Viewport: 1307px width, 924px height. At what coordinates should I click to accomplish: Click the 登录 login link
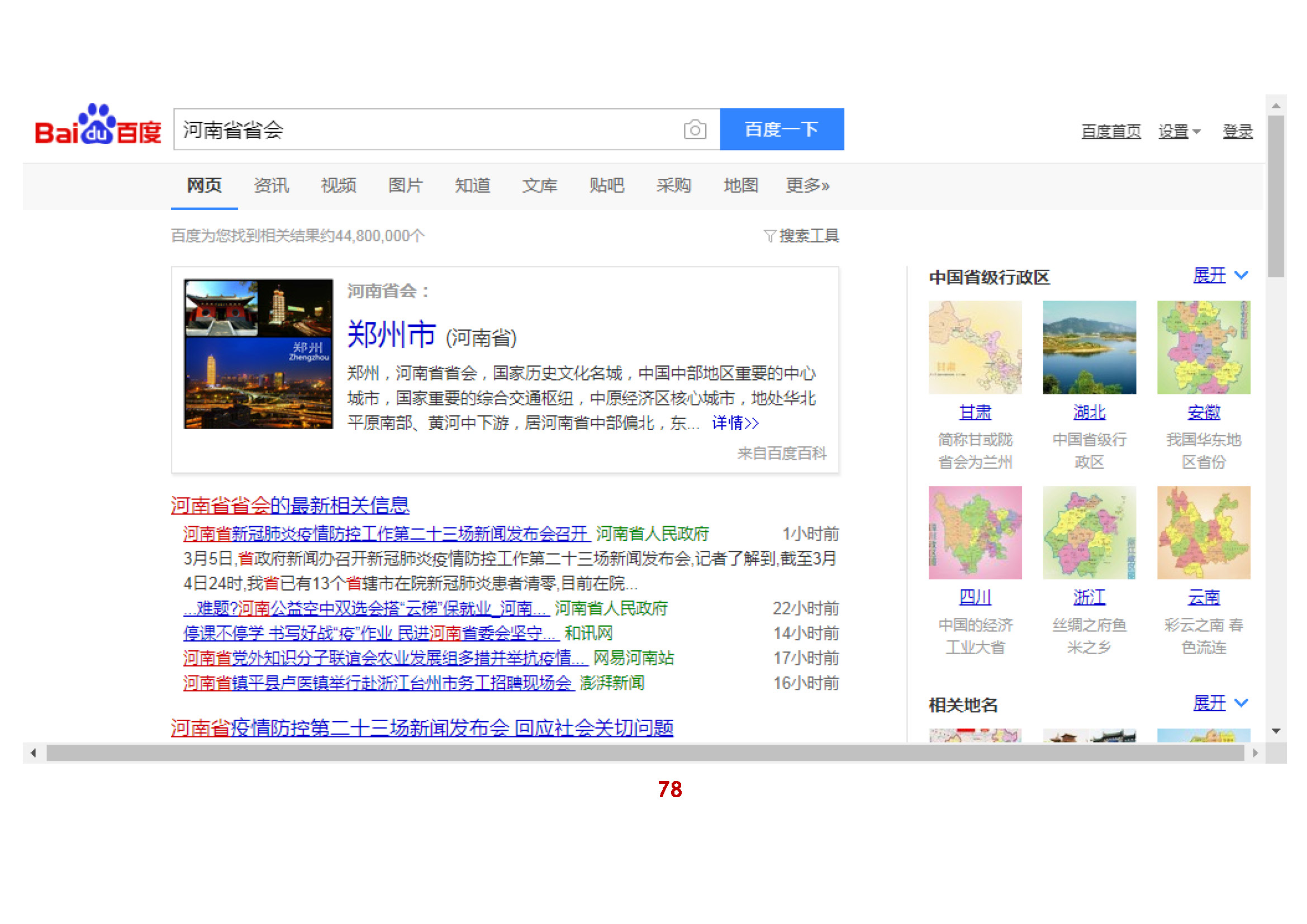coord(1238,132)
